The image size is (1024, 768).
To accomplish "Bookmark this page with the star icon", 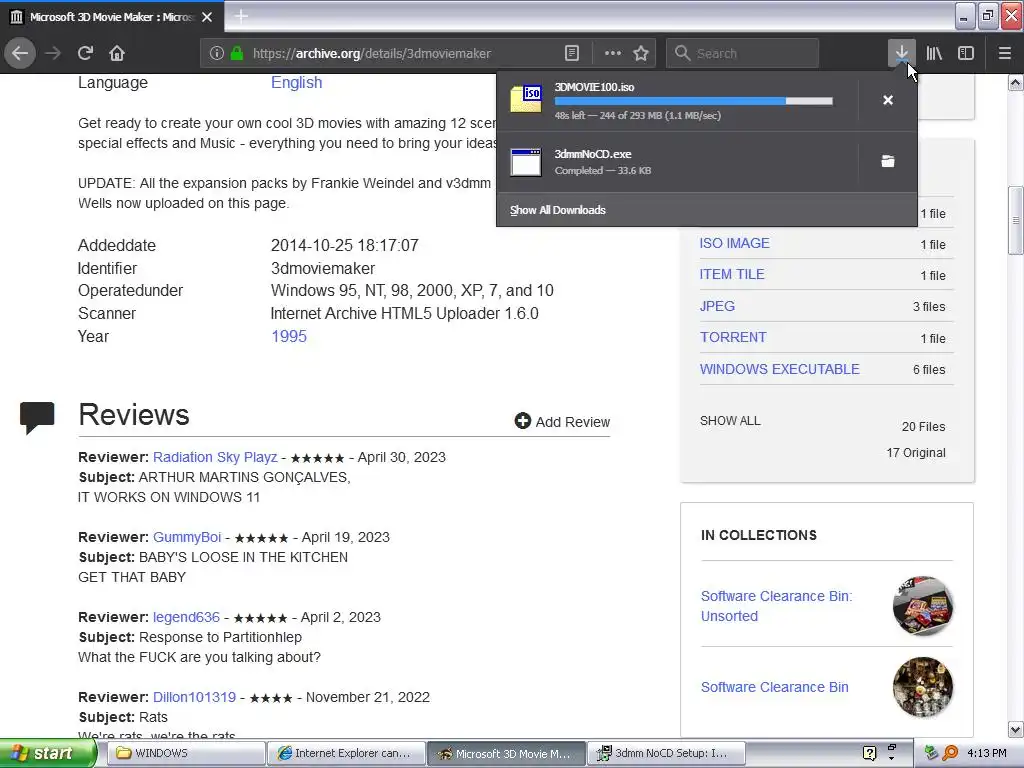I will pyautogui.click(x=641, y=54).
